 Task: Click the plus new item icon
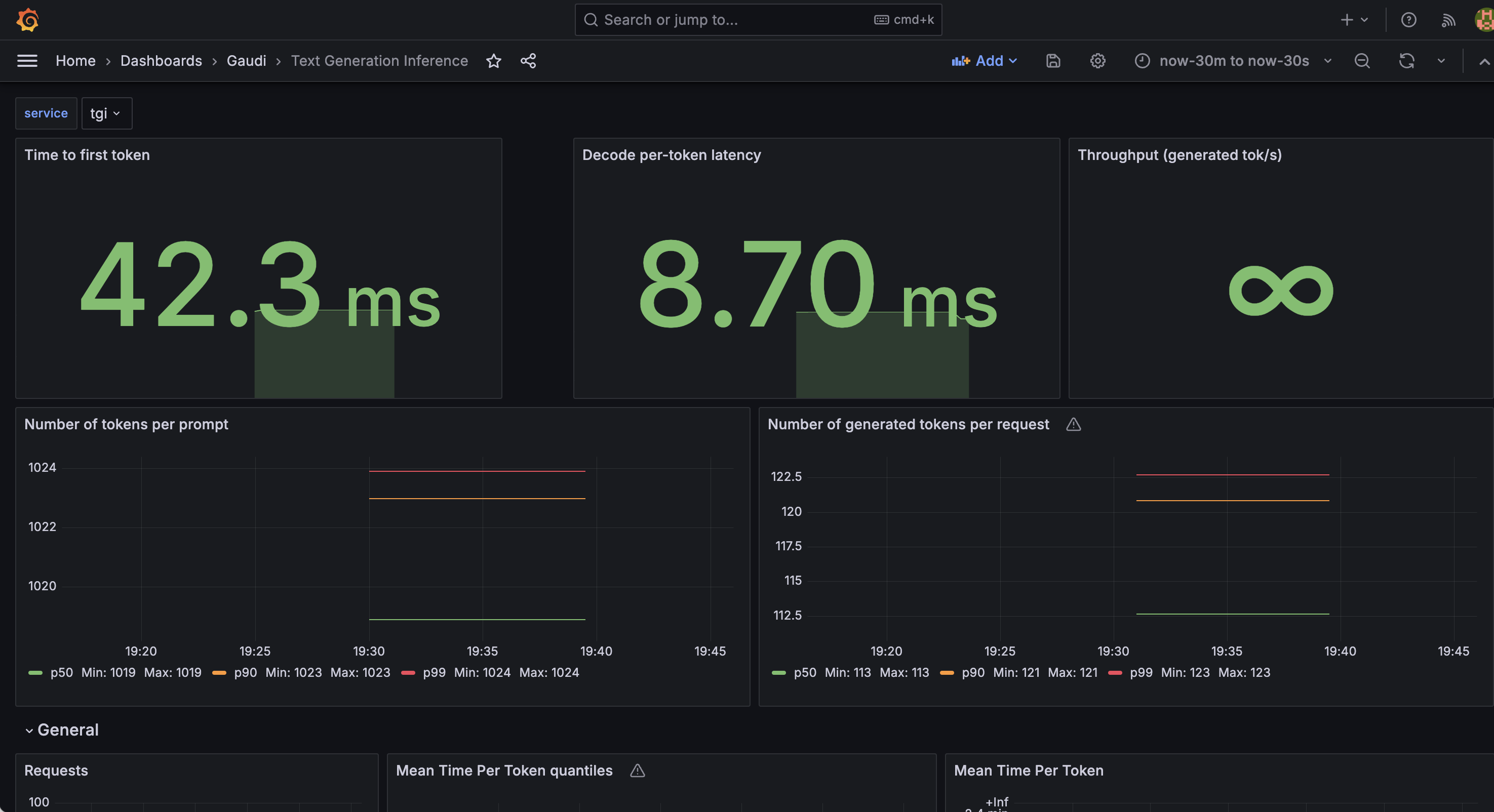[x=1347, y=20]
